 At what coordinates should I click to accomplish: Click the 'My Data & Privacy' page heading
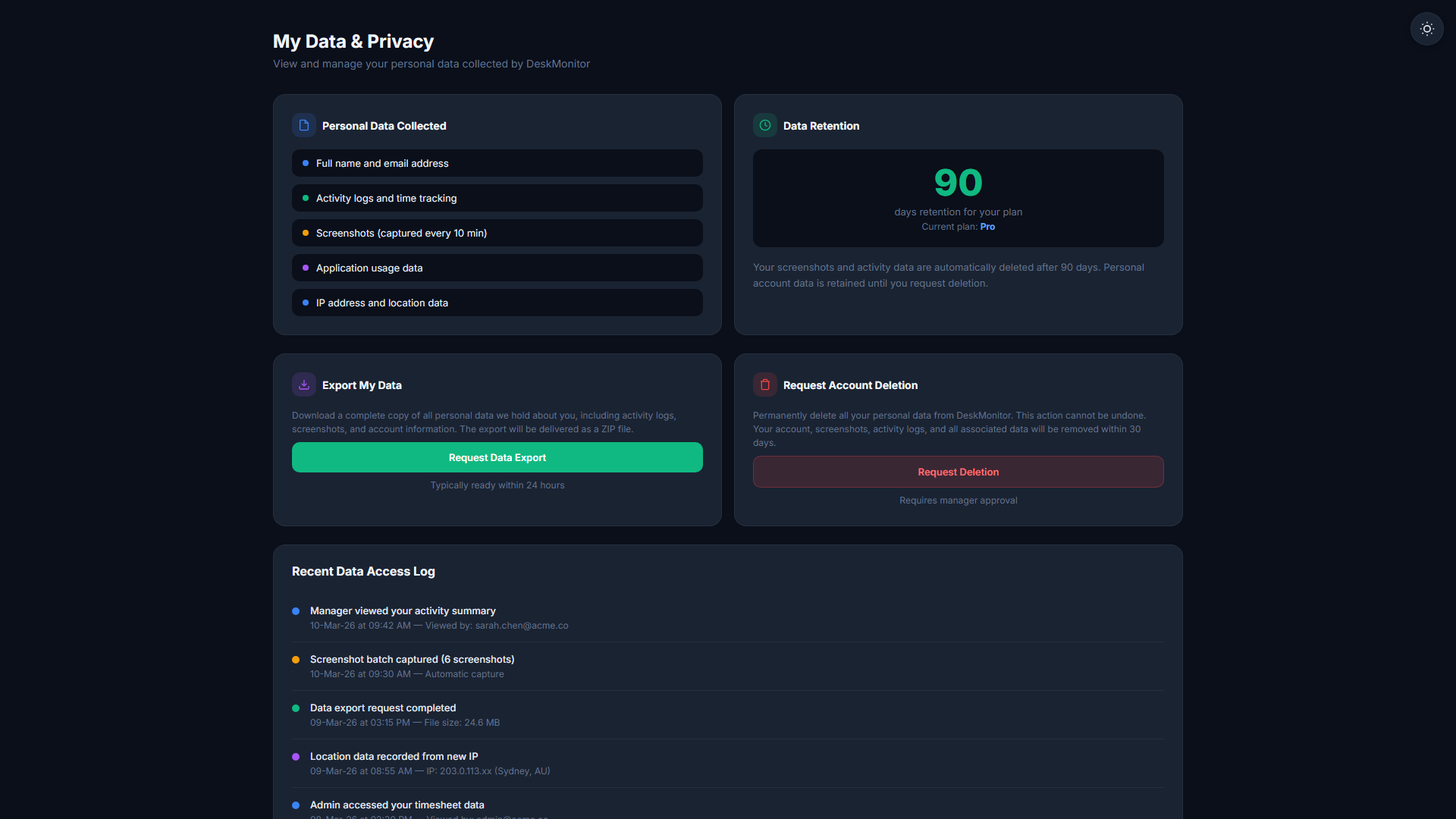coord(353,42)
